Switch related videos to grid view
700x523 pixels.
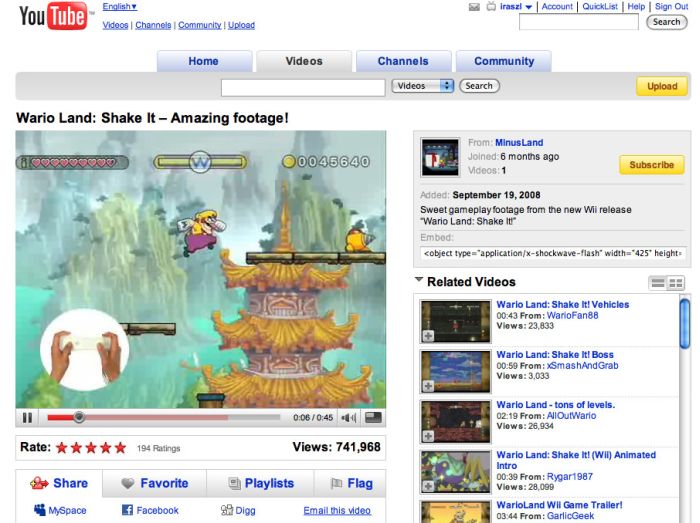[676, 283]
